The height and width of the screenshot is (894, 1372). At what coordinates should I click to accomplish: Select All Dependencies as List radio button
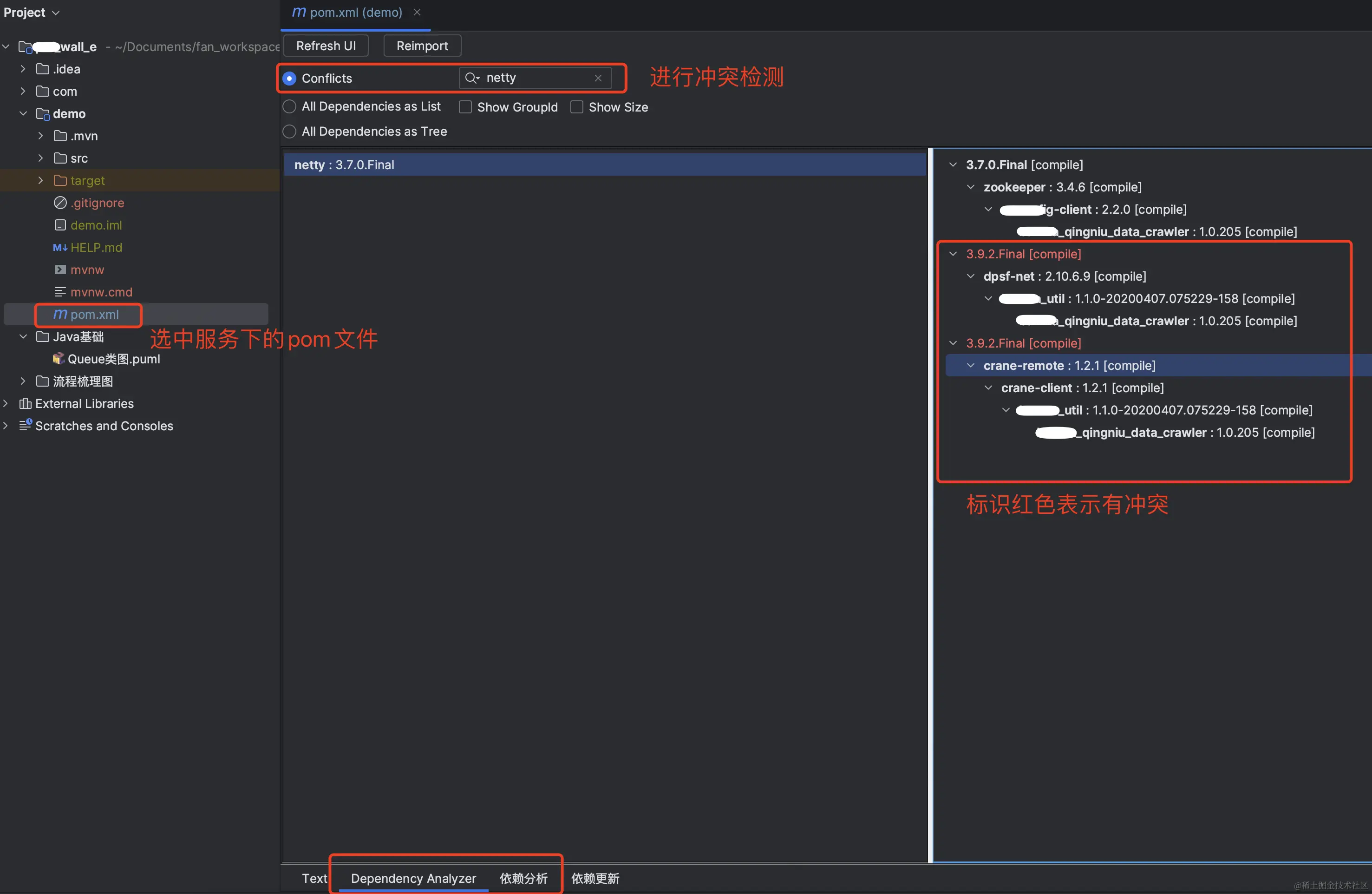pos(289,107)
